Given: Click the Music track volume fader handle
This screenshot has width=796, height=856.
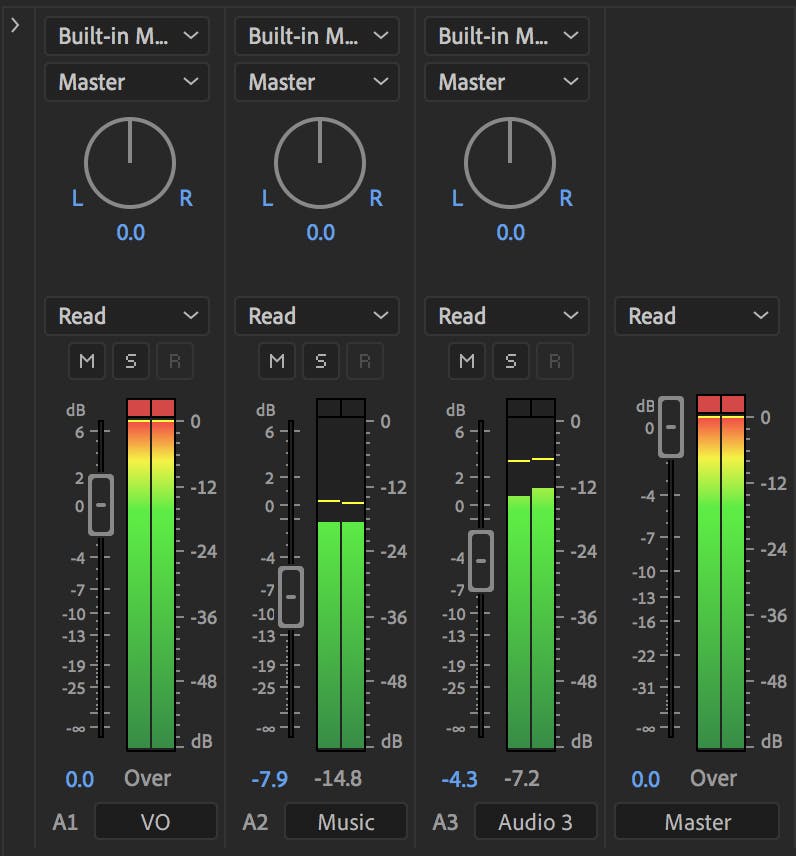Looking at the screenshot, I should point(291,597).
